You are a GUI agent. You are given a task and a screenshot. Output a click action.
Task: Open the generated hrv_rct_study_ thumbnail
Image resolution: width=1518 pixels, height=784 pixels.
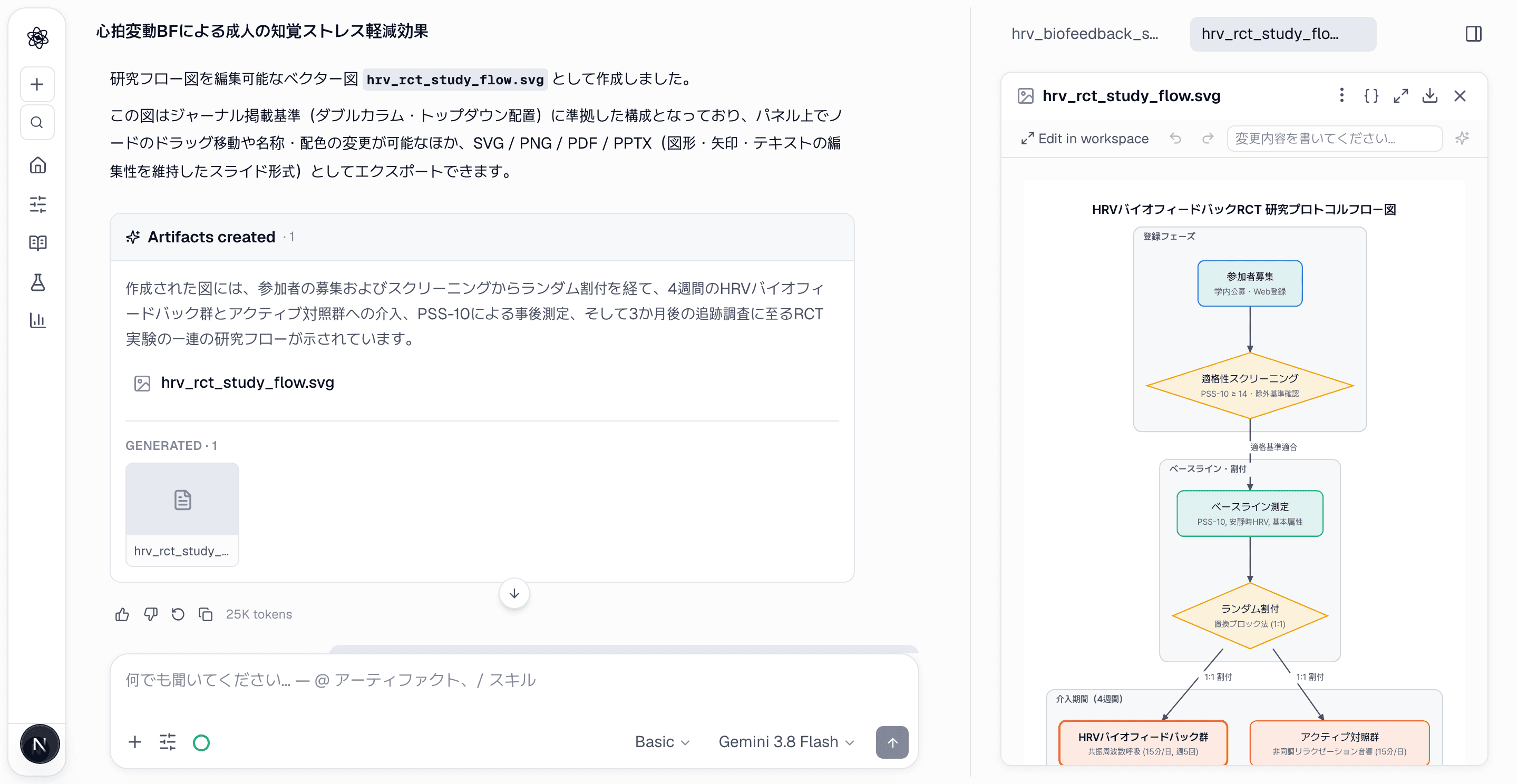click(182, 514)
